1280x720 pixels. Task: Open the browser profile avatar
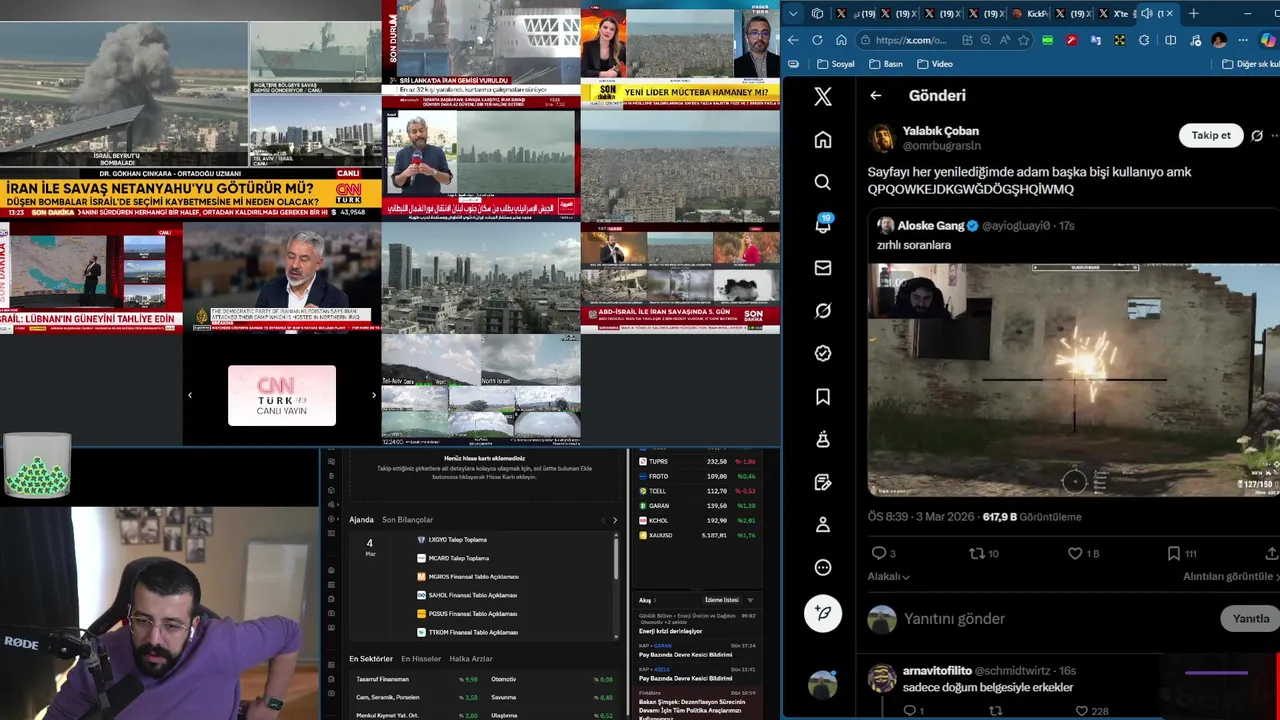tap(1219, 40)
